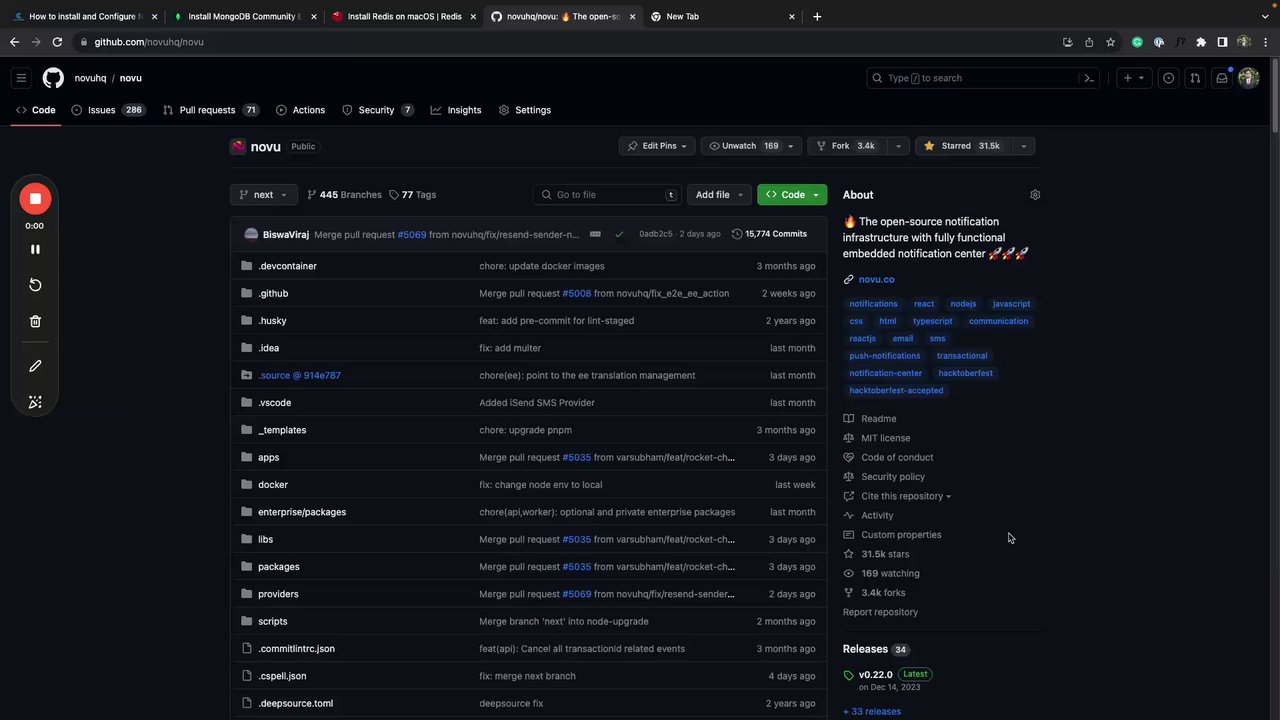Reload the page in the browser
This screenshot has height=720, width=1280.
[x=57, y=42]
